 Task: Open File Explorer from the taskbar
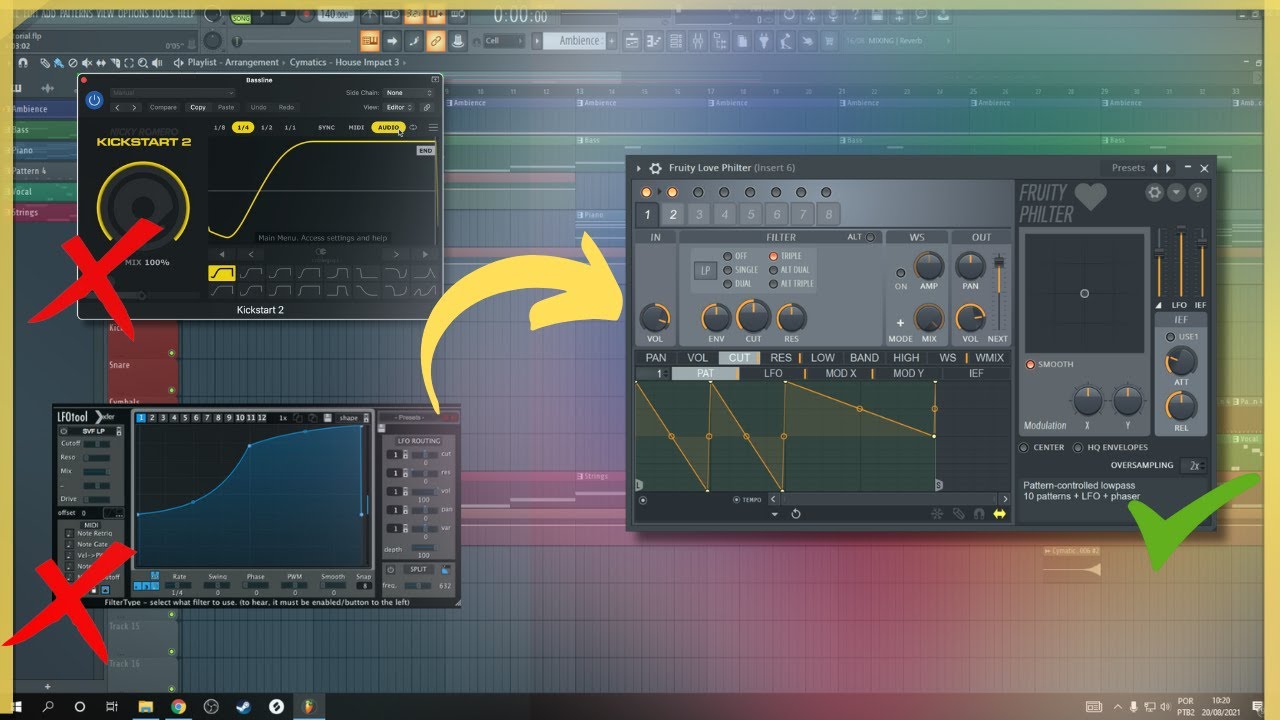[145, 706]
